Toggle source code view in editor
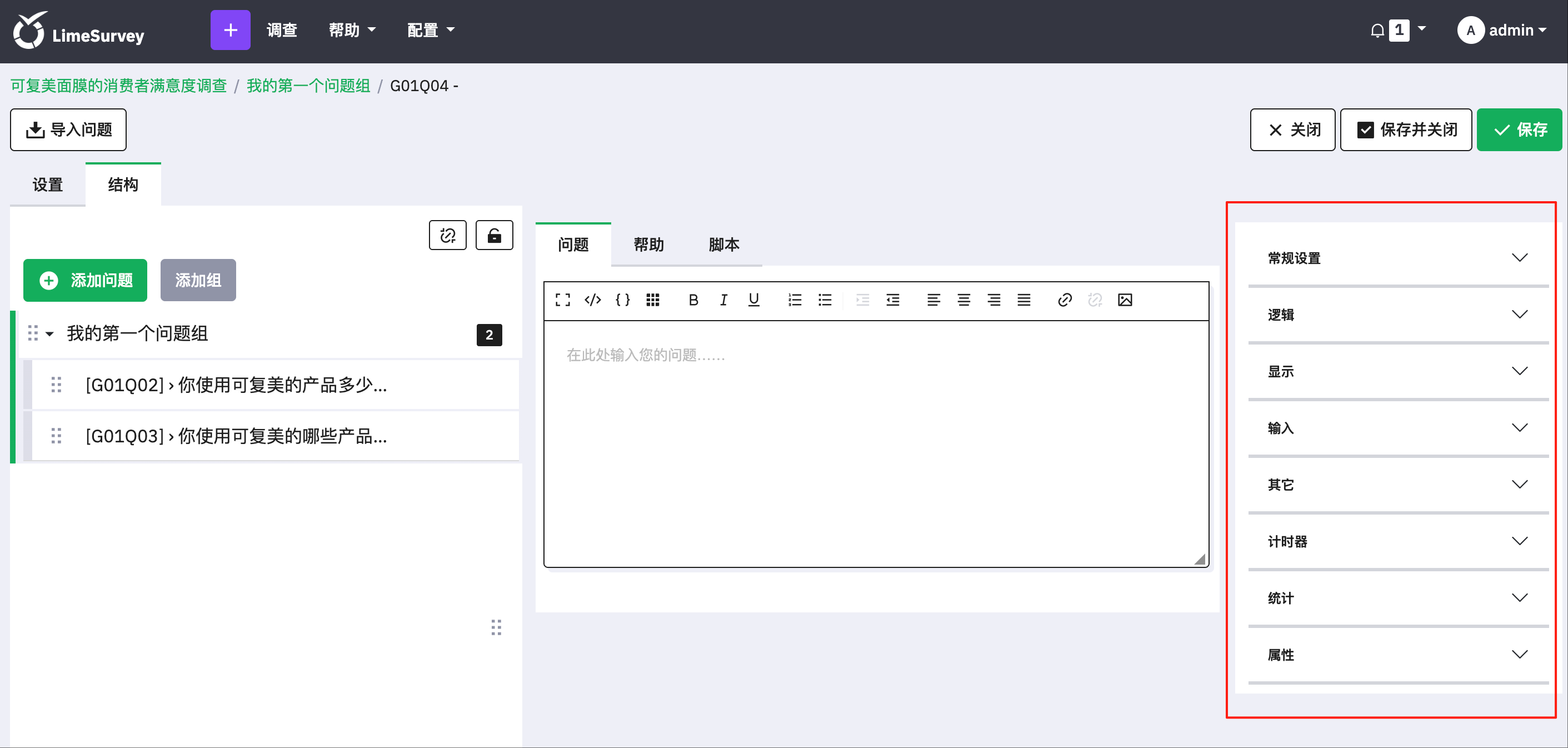1568x748 pixels. [x=592, y=300]
